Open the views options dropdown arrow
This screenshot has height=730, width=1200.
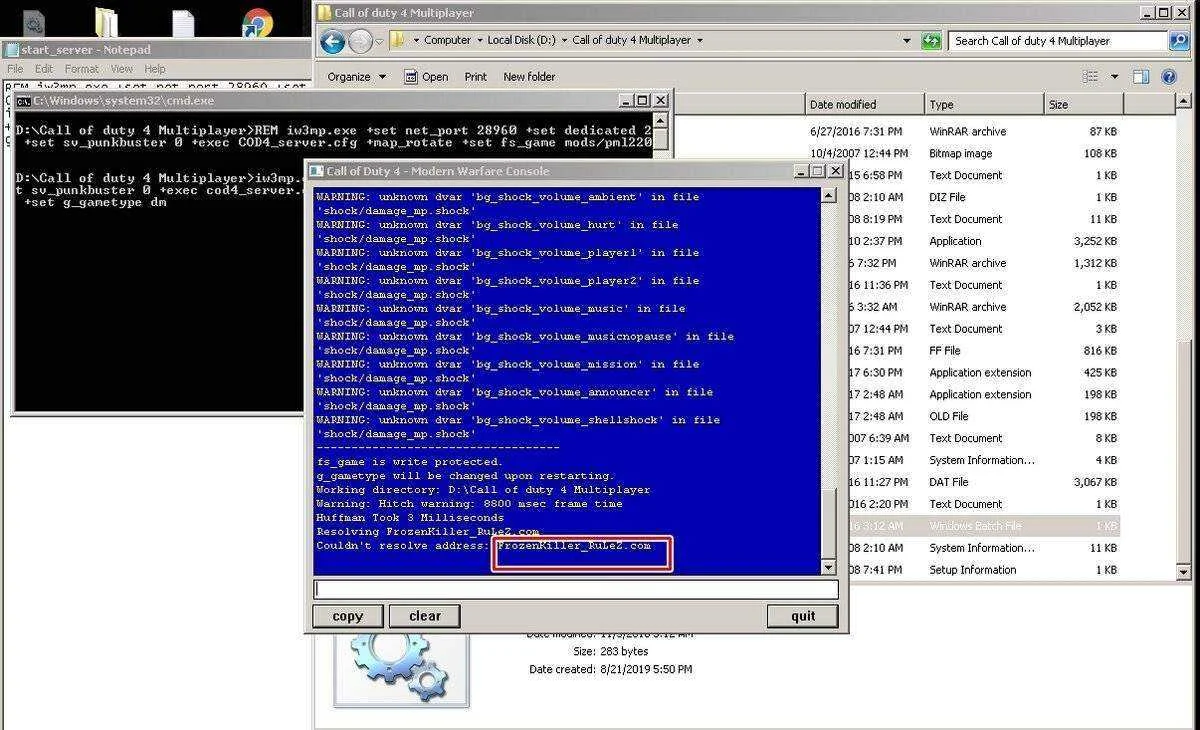pyautogui.click(x=1115, y=77)
